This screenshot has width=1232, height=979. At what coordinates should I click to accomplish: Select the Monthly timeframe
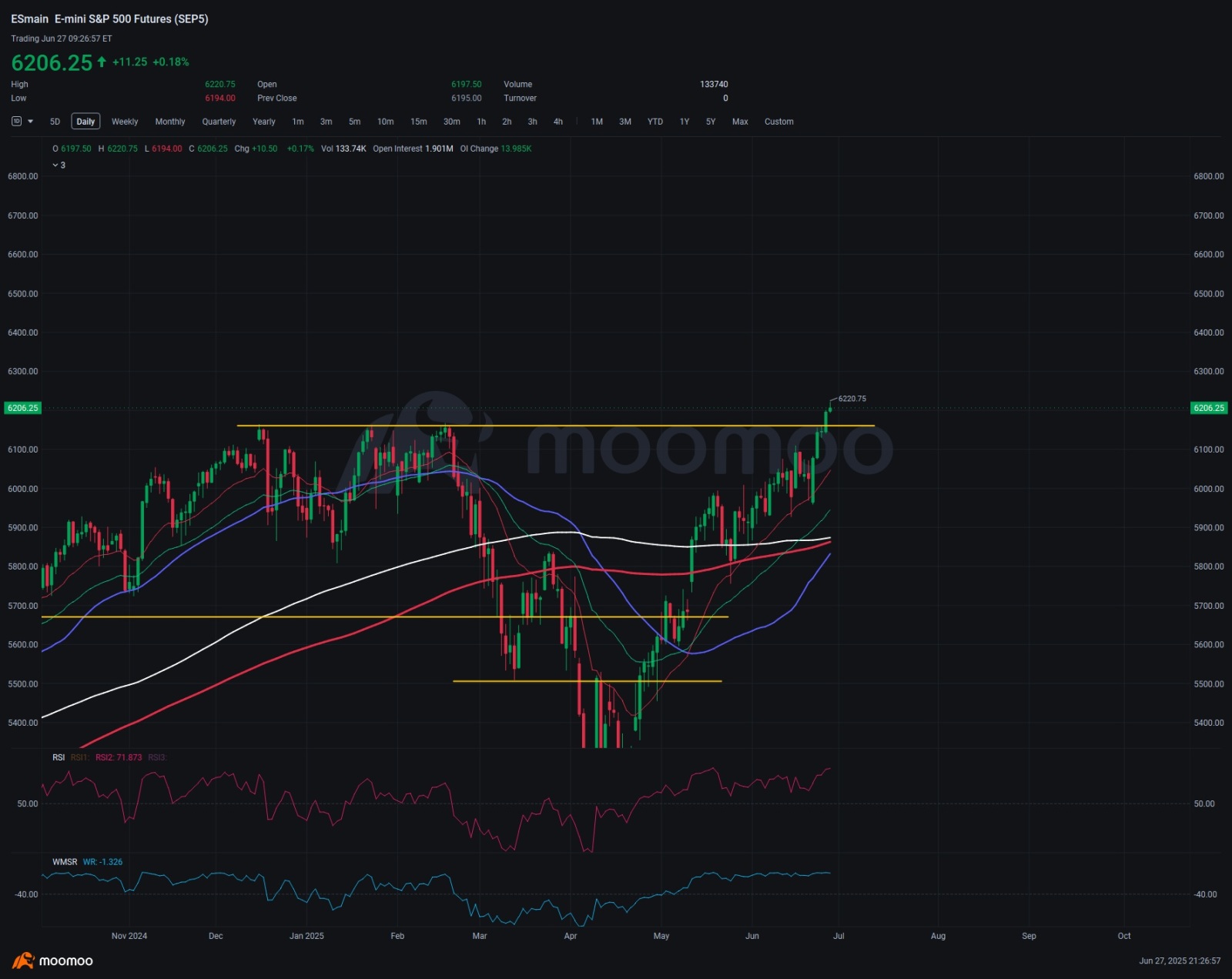(x=170, y=122)
